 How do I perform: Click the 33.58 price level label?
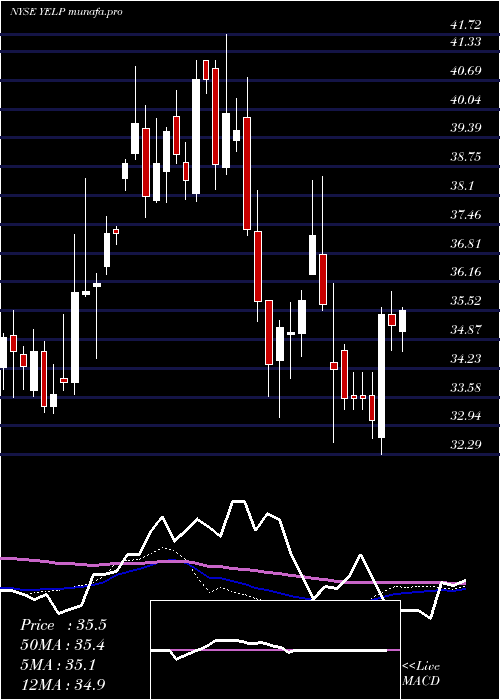466,388
